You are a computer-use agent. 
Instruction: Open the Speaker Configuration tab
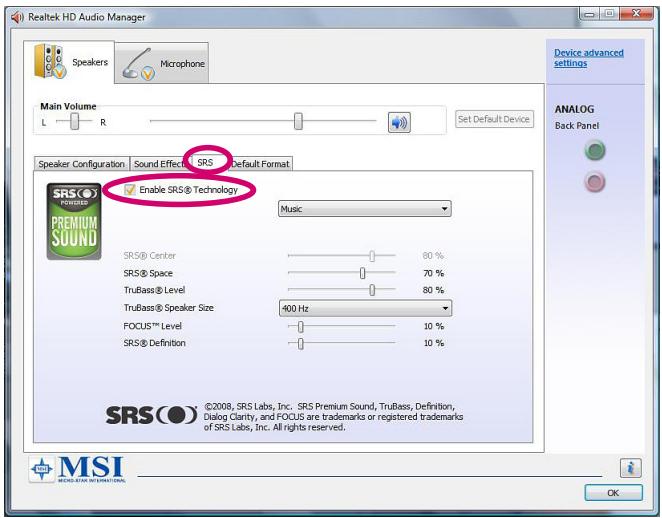pyautogui.click(x=81, y=164)
